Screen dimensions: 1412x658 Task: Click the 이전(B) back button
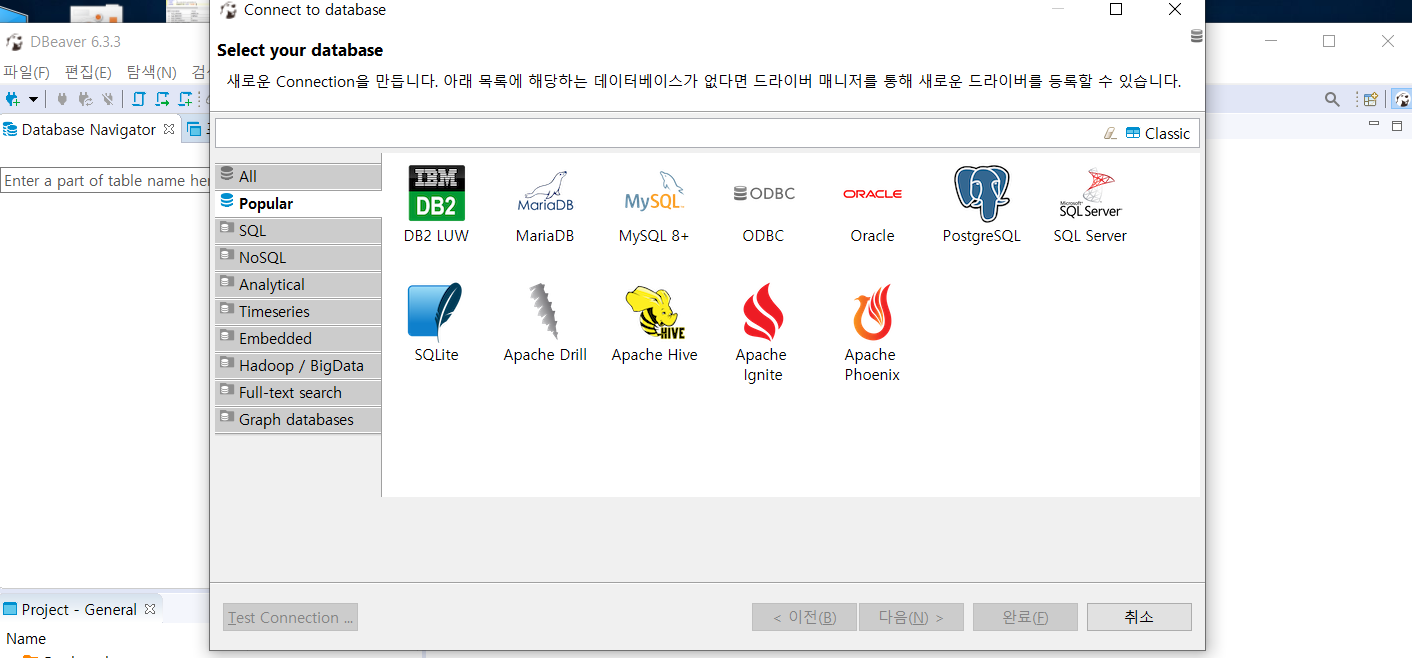[x=804, y=617]
